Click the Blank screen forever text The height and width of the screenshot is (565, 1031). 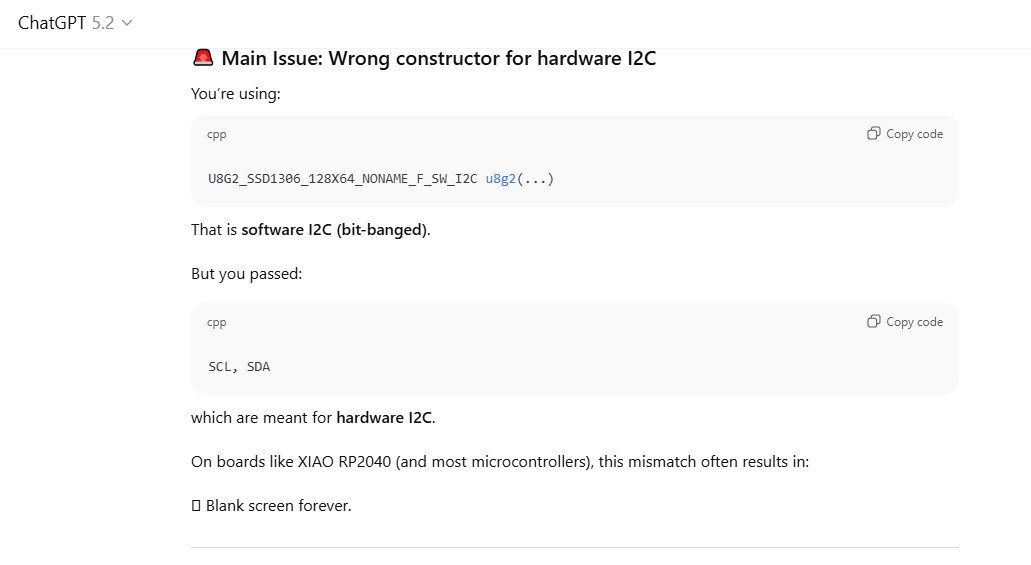[278, 506]
